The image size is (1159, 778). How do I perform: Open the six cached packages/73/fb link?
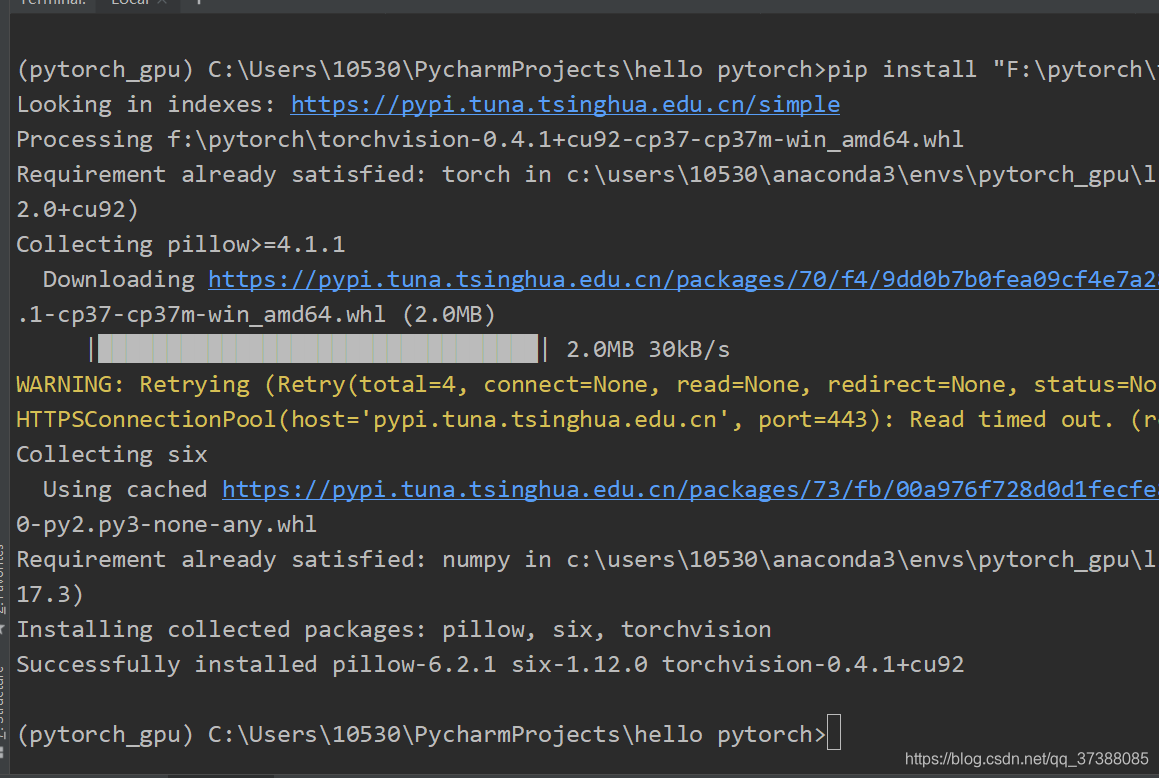click(x=690, y=490)
